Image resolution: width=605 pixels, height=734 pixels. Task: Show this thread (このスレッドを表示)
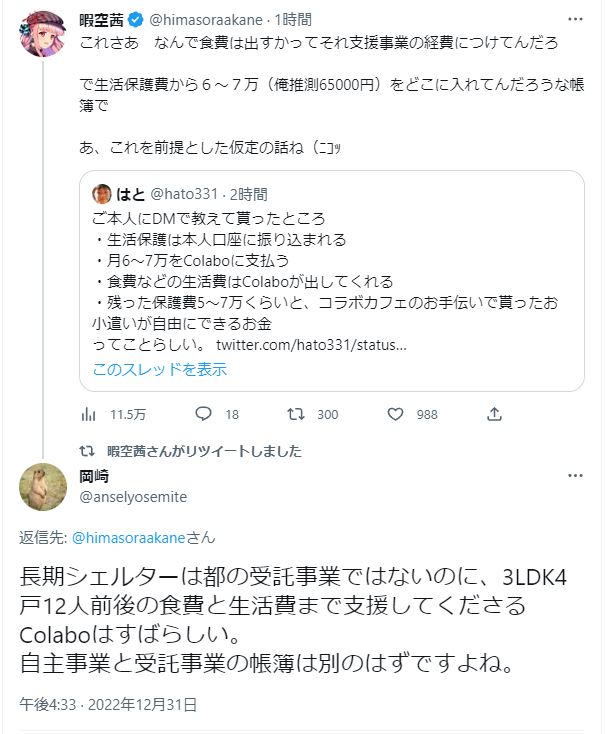pos(160,369)
